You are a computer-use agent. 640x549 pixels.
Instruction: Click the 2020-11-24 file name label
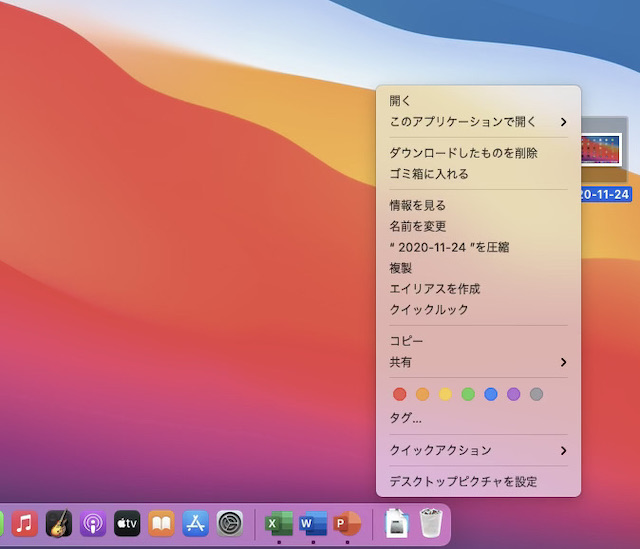click(606, 194)
